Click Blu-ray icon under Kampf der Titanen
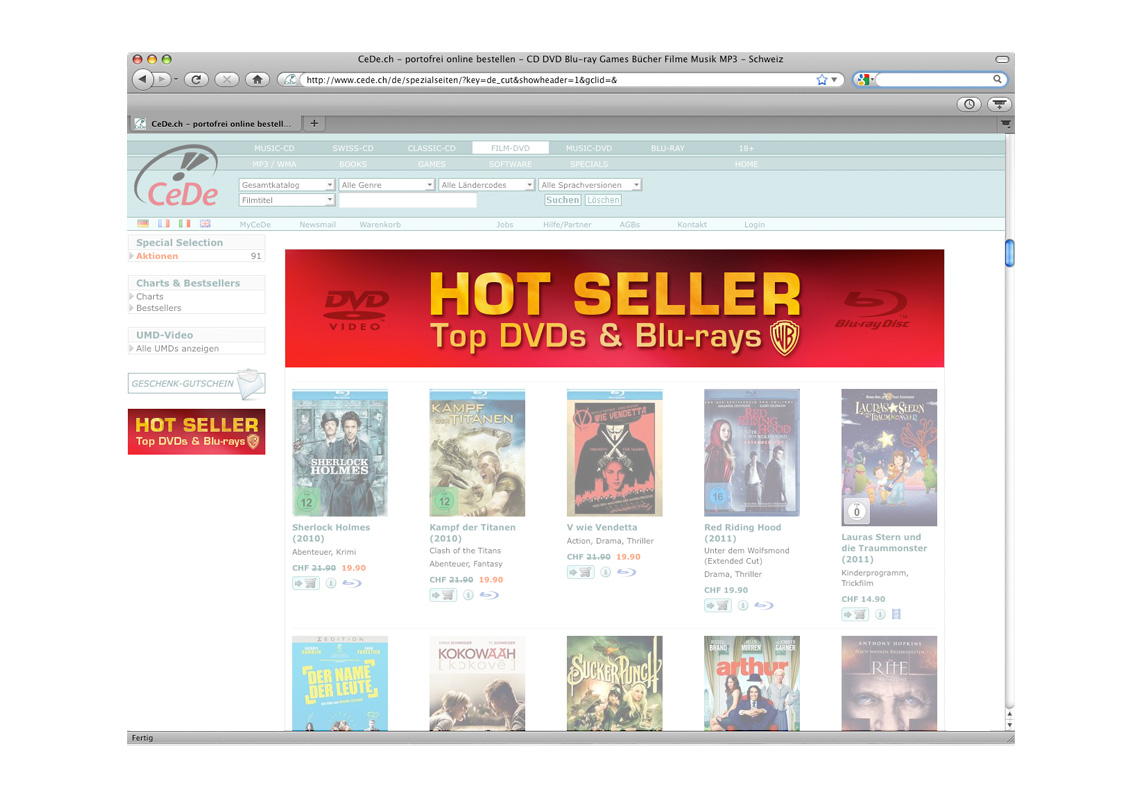This screenshot has height=810, width=1140. 489,595
